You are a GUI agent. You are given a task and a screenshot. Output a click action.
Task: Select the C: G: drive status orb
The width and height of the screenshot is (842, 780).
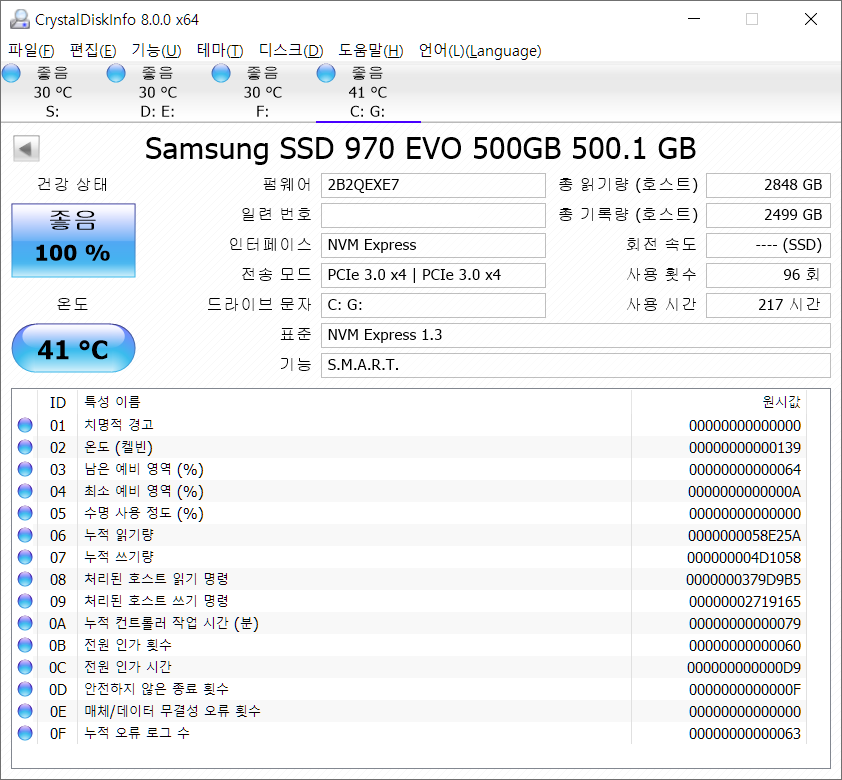coord(326,73)
